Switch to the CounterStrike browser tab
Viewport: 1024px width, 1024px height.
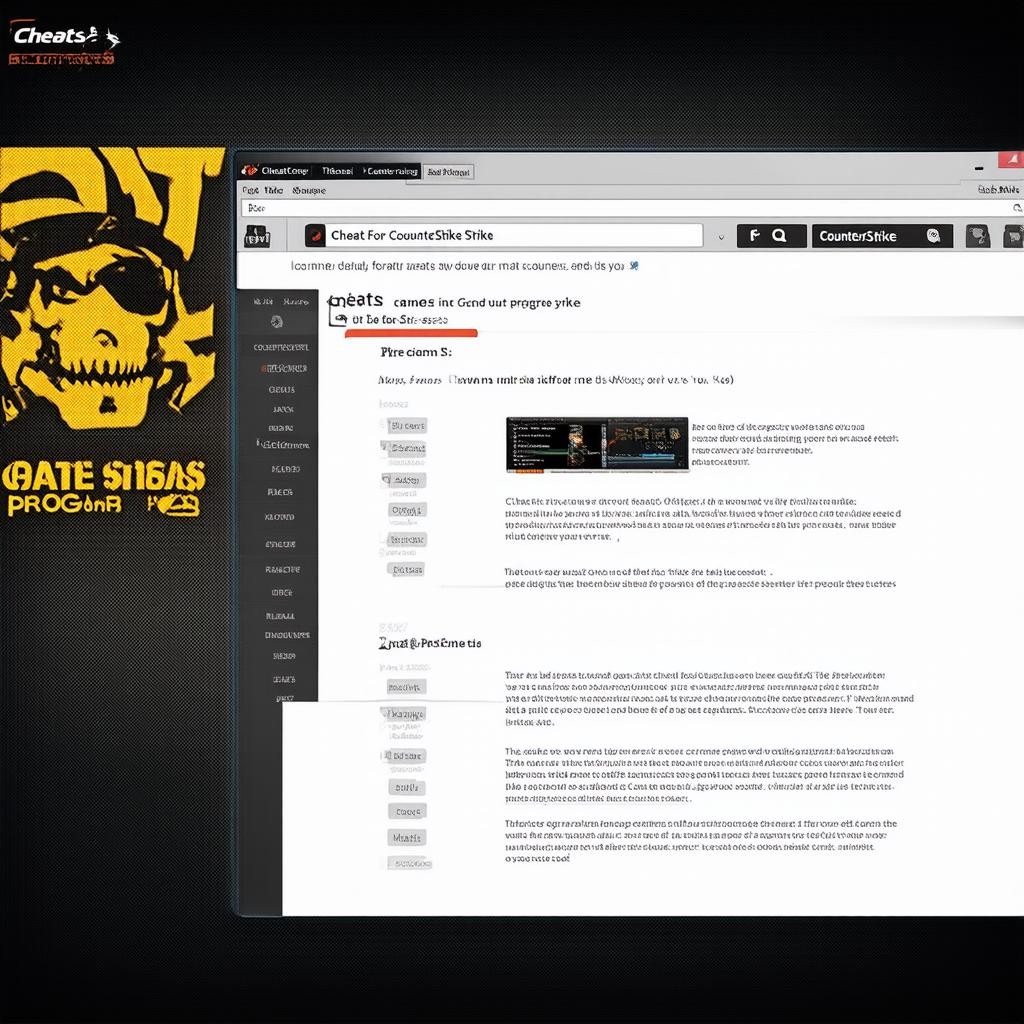pos(390,171)
